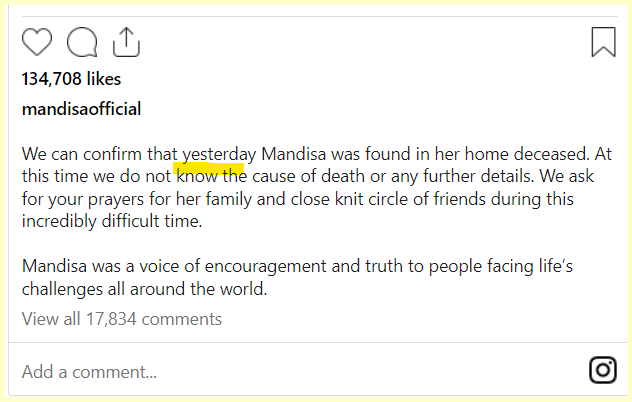Open comments via the speech bubble icon

point(82,42)
